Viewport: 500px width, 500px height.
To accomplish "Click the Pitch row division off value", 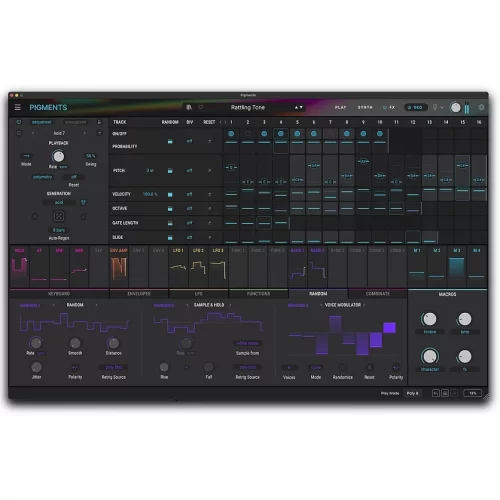I will click(189, 171).
